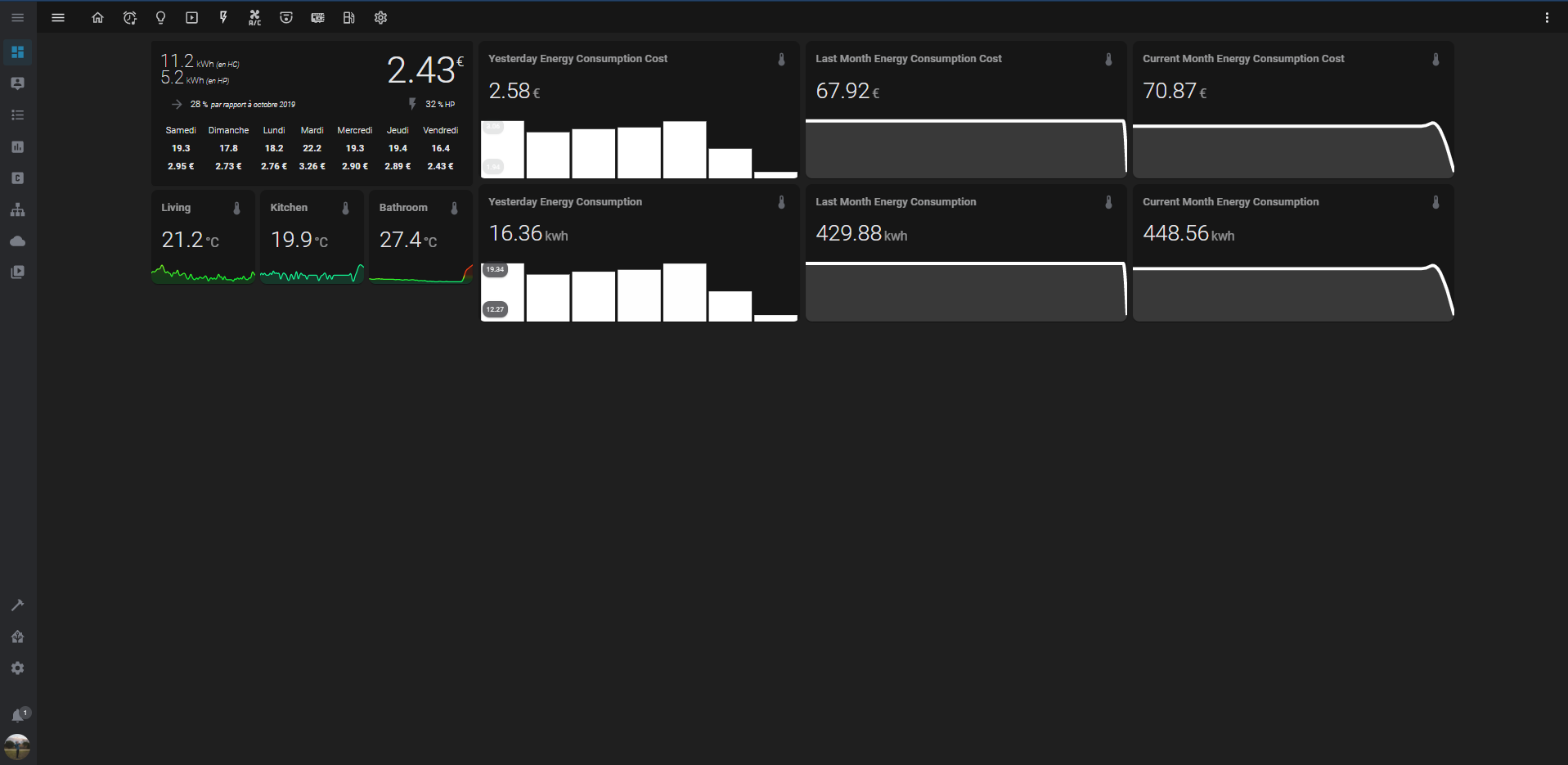Open the three-dot overflow menu
This screenshot has height=765, width=1568.
(1547, 17)
